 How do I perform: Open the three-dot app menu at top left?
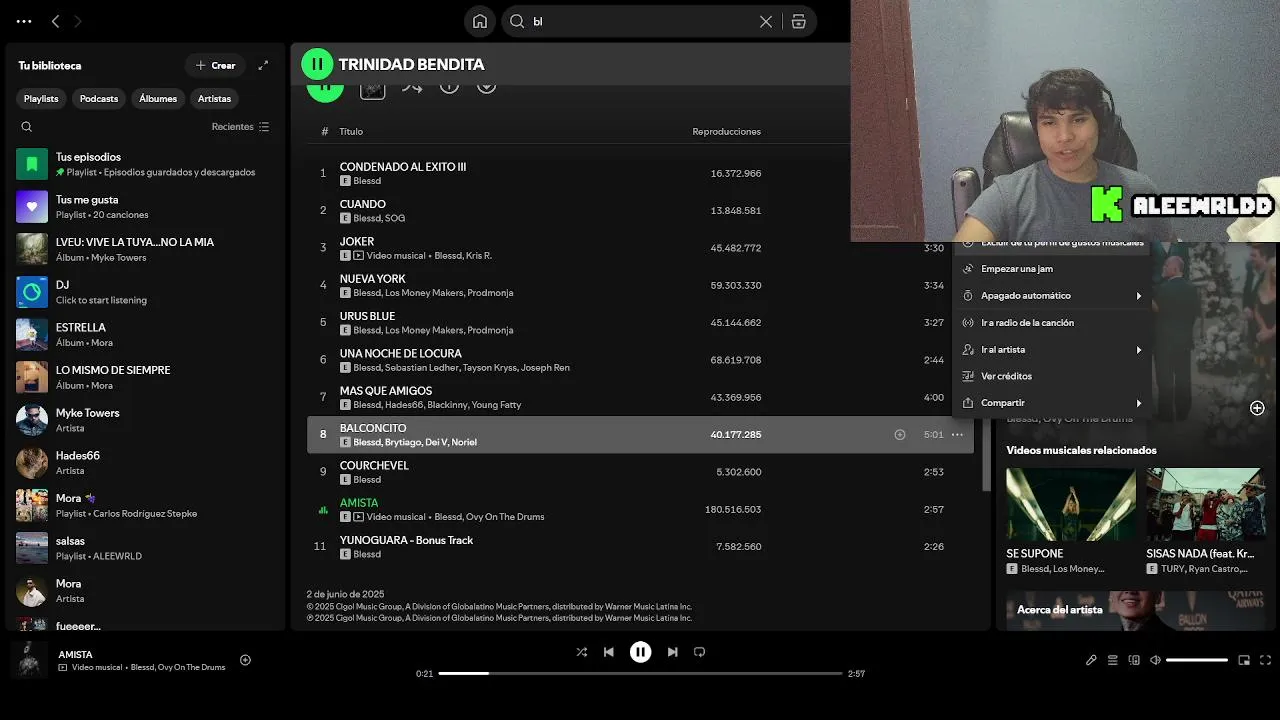click(x=24, y=21)
